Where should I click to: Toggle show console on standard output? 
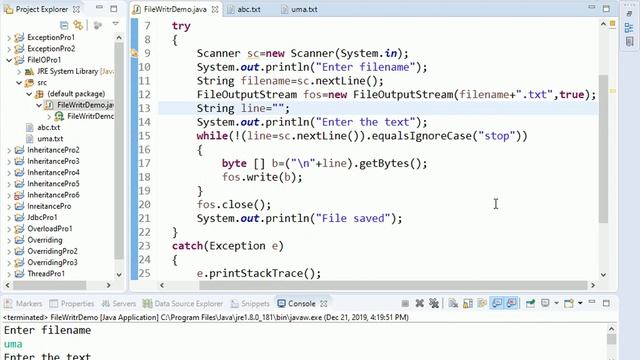(497, 303)
